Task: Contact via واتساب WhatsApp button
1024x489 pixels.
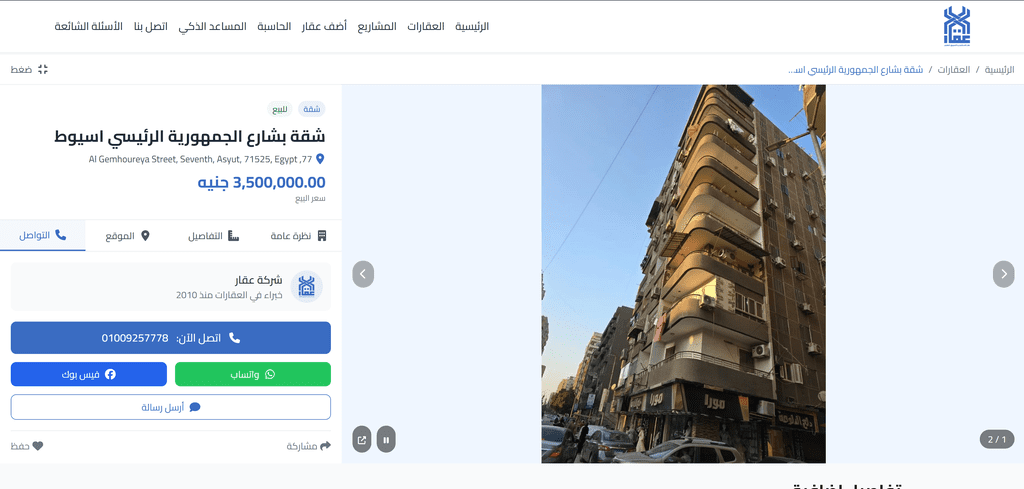Action: pyautogui.click(x=253, y=374)
